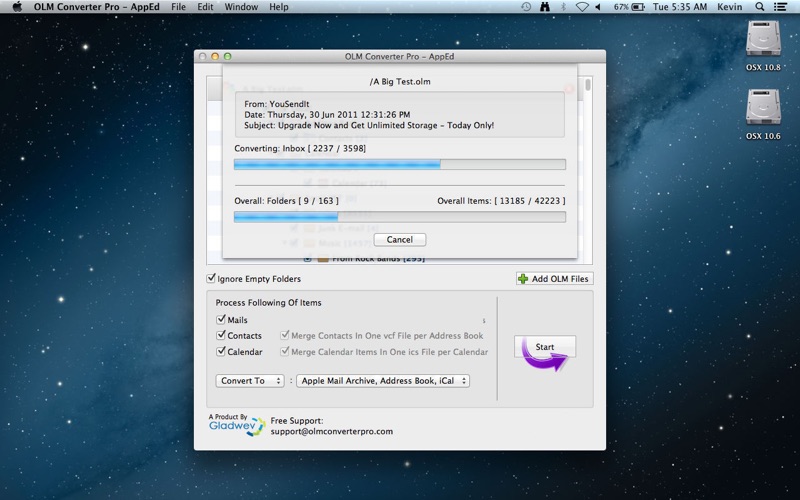Click the binoculars menu bar icon
Viewport: 800px width, 500px height.
(x=545, y=7)
